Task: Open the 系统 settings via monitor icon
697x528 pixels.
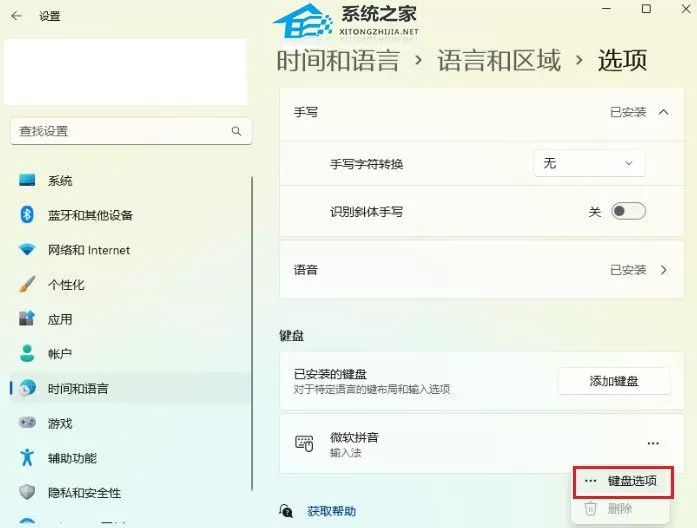Action: click(27, 180)
